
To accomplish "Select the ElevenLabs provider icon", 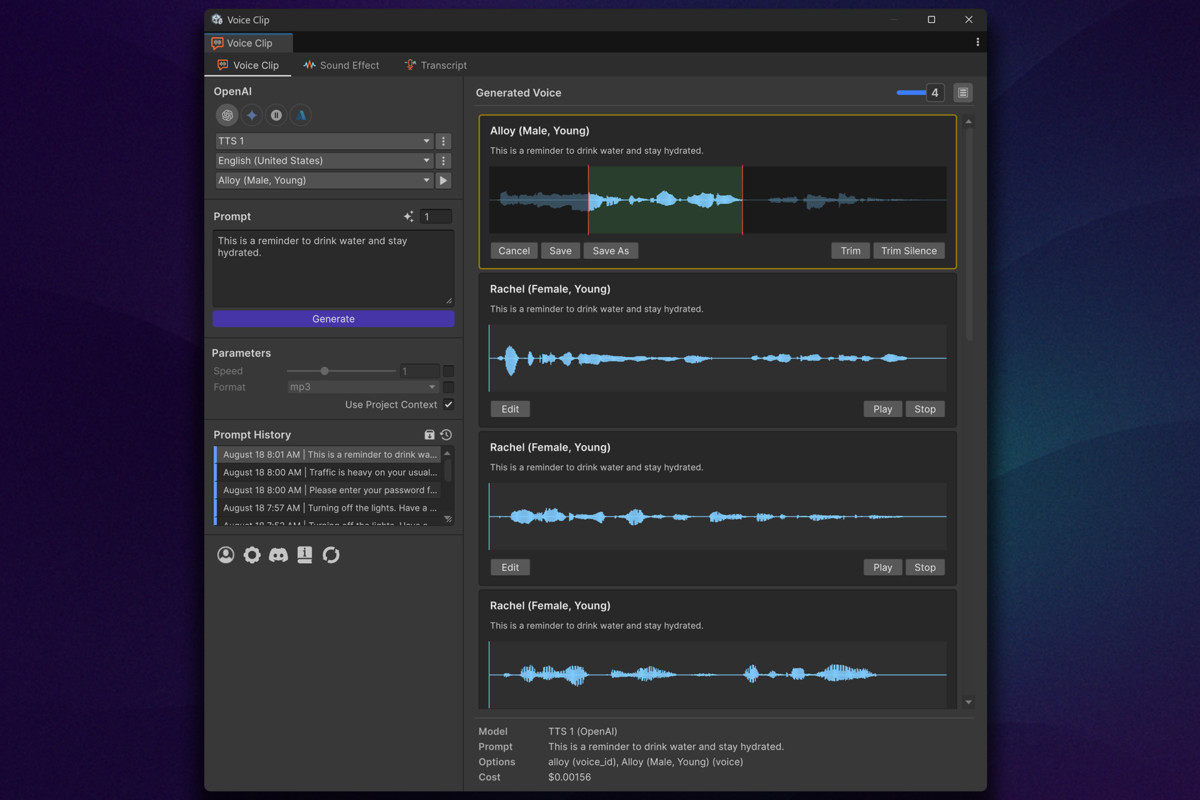I will 276,115.
